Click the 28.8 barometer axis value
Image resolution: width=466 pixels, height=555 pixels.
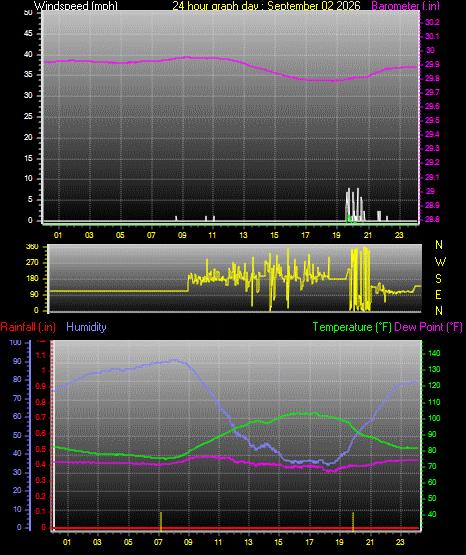[x=432, y=219]
